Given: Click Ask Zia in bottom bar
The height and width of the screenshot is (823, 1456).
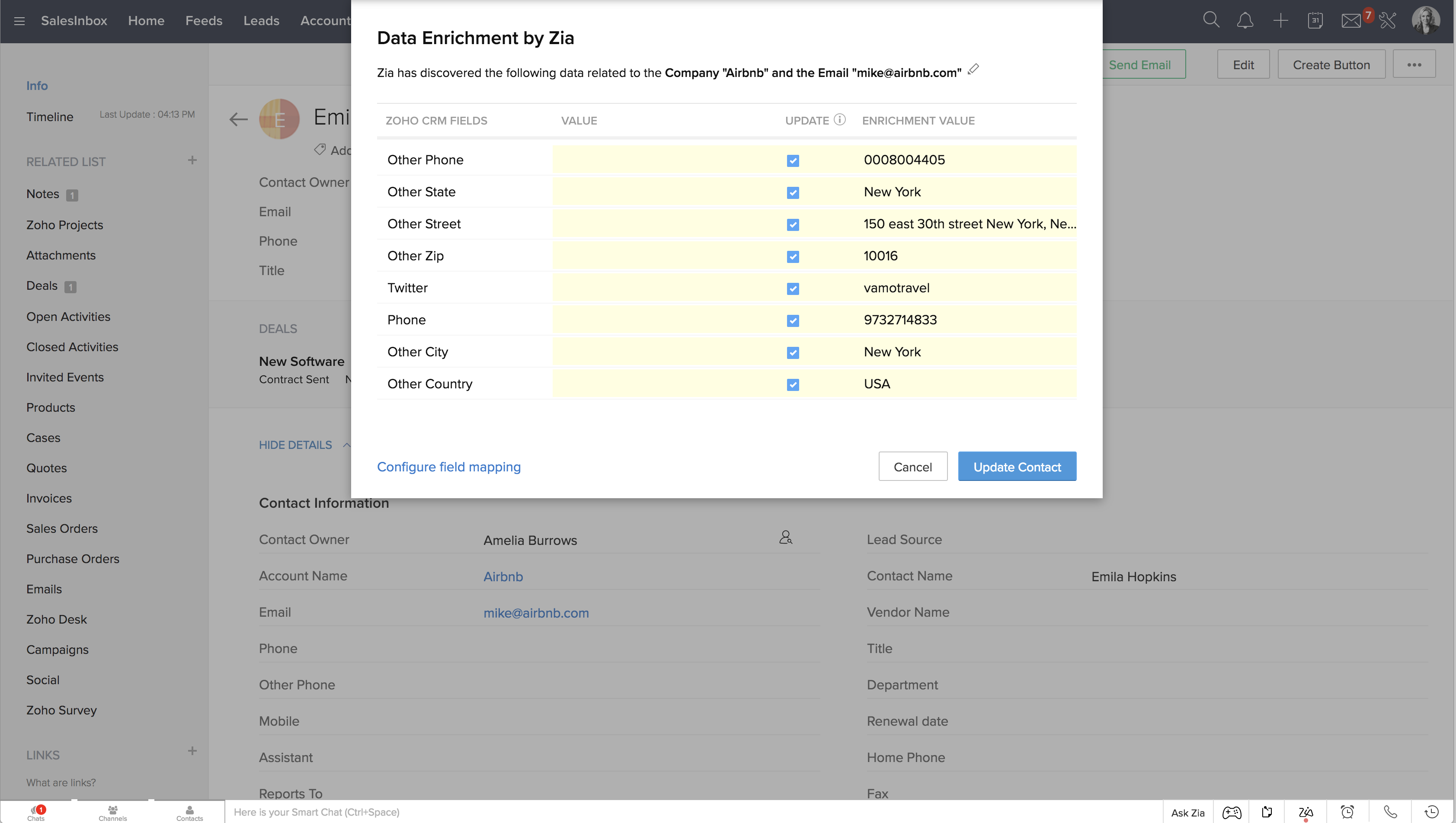Looking at the screenshot, I should [1187, 813].
